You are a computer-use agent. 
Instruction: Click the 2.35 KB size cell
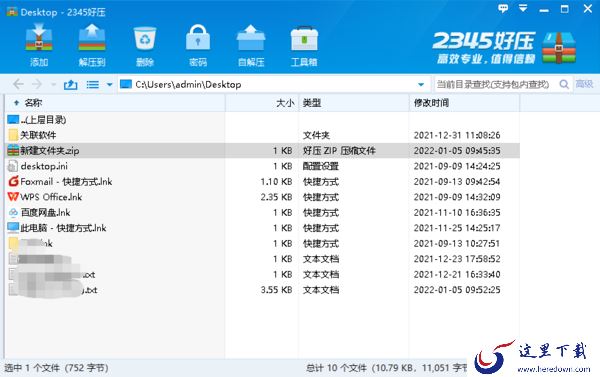(x=276, y=197)
